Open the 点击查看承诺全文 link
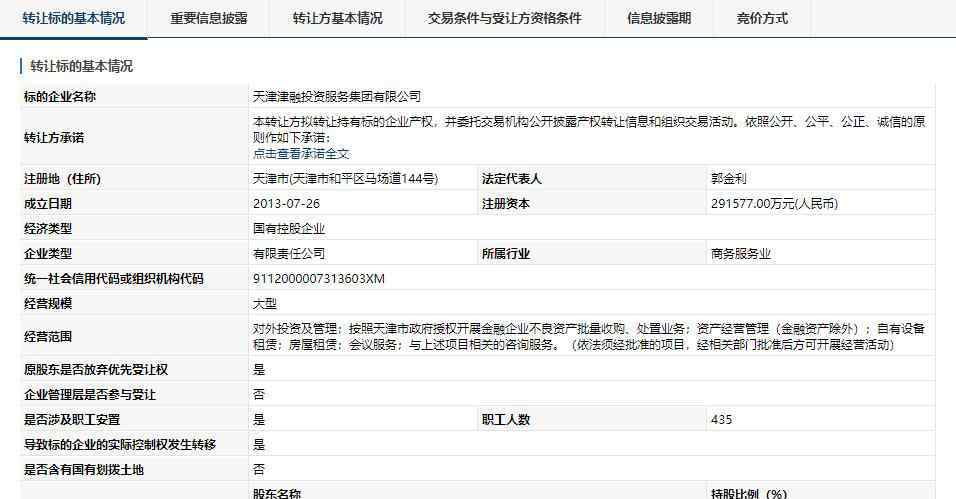 coord(301,154)
